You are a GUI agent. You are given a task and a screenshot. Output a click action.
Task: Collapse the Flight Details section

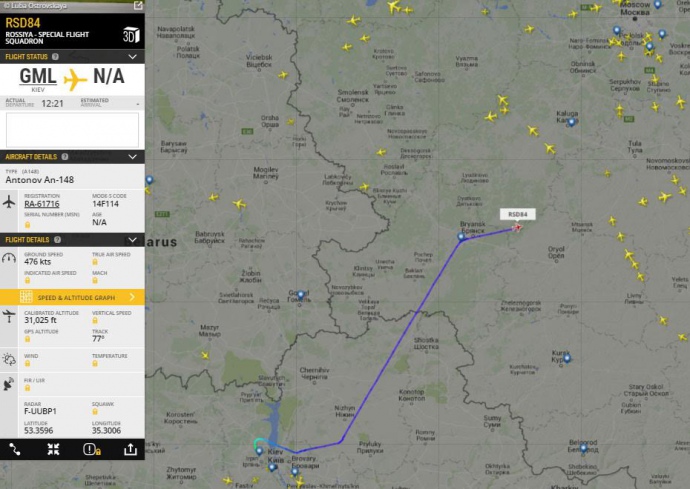point(132,240)
